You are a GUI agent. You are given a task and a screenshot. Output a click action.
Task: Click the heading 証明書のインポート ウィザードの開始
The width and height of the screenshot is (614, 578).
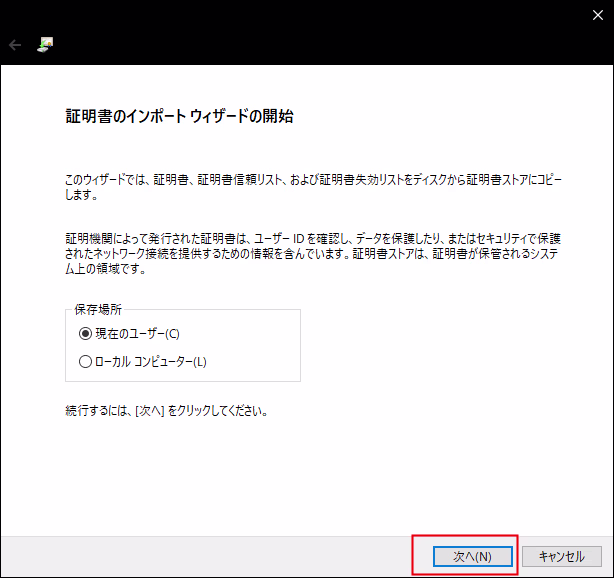coord(179,116)
